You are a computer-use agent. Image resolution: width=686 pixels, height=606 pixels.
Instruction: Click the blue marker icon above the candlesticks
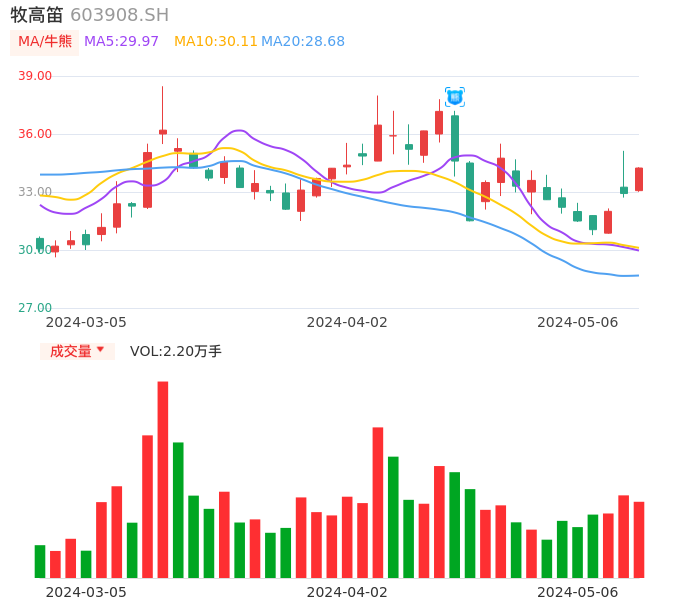(x=455, y=97)
